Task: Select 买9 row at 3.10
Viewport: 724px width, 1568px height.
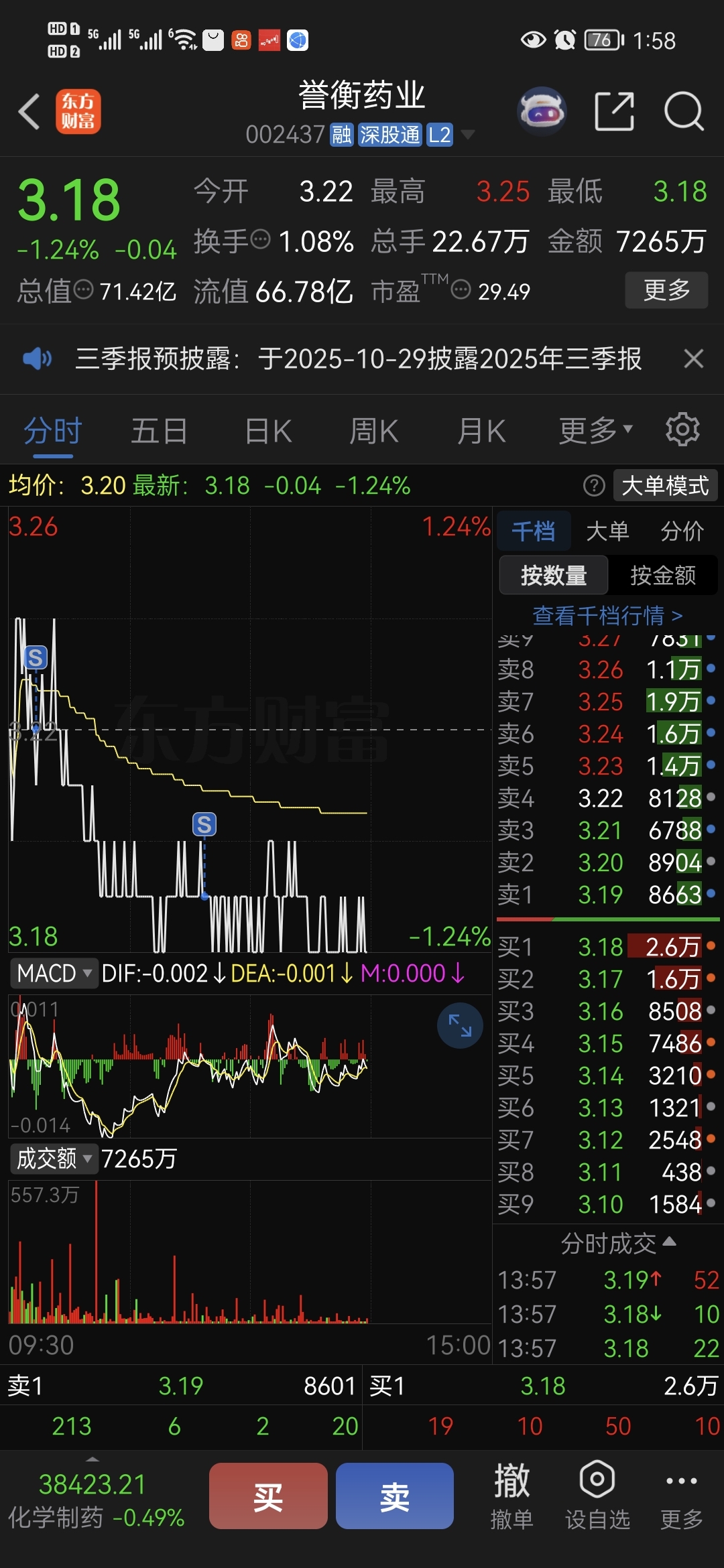Action: 607,1204
